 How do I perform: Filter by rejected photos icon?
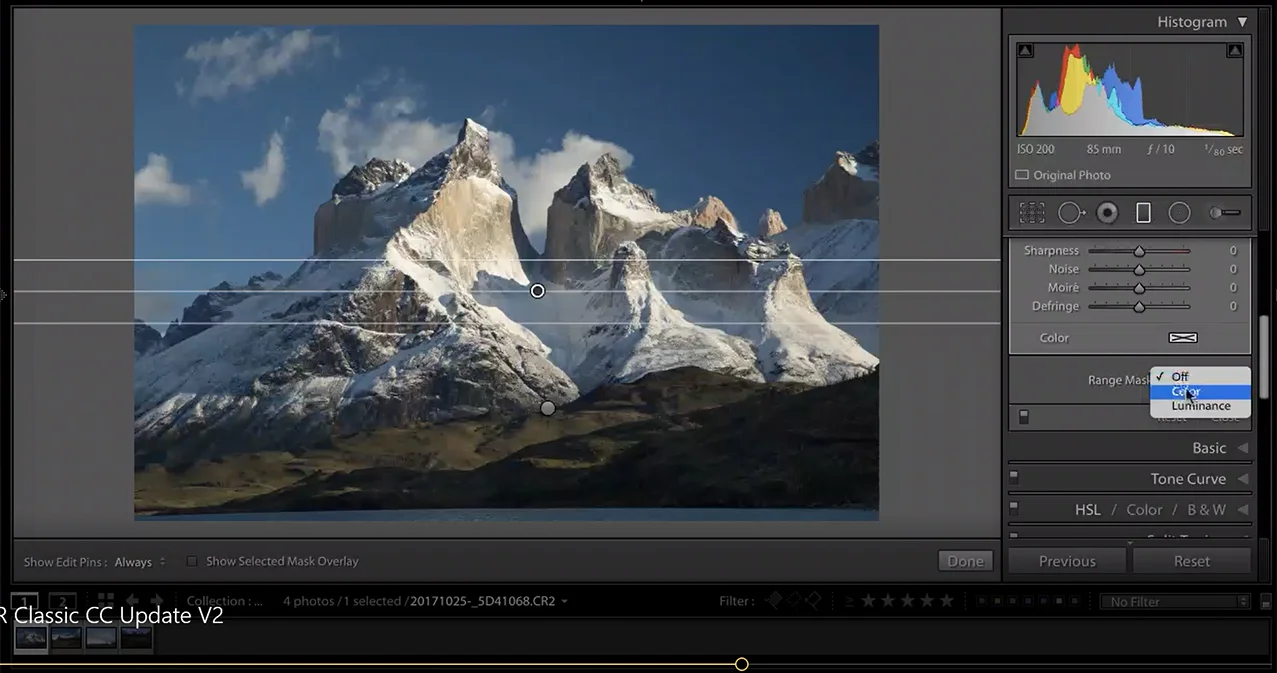point(813,601)
